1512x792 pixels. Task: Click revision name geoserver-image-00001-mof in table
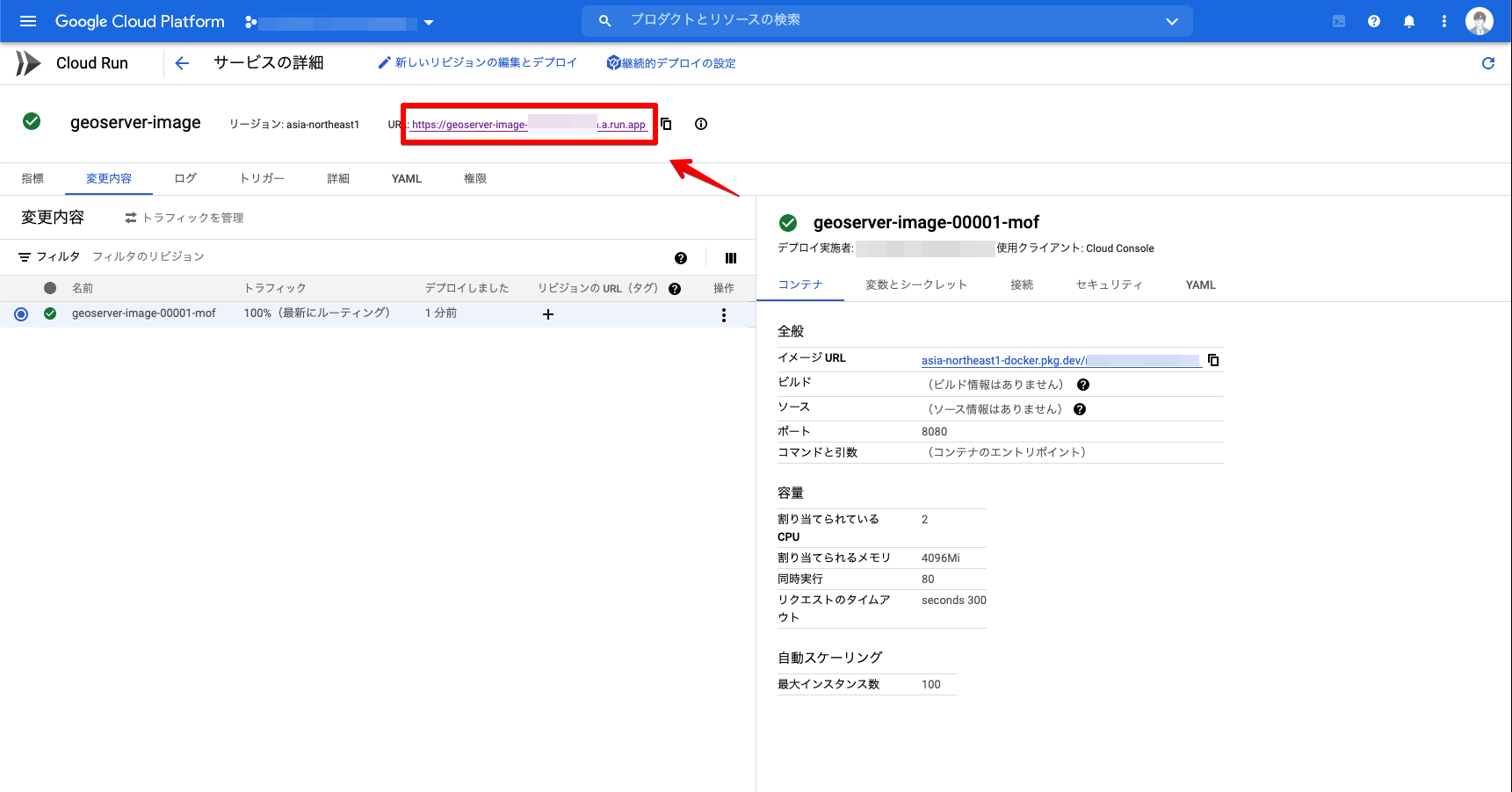pyautogui.click(x=144, y=313)
